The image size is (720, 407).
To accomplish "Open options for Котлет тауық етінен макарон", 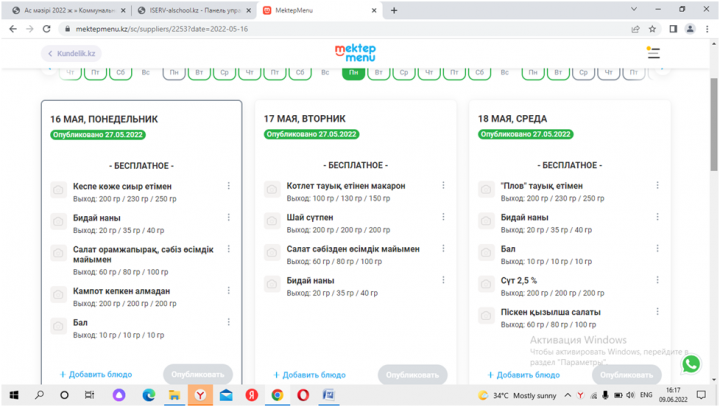I will click(443, 185).
